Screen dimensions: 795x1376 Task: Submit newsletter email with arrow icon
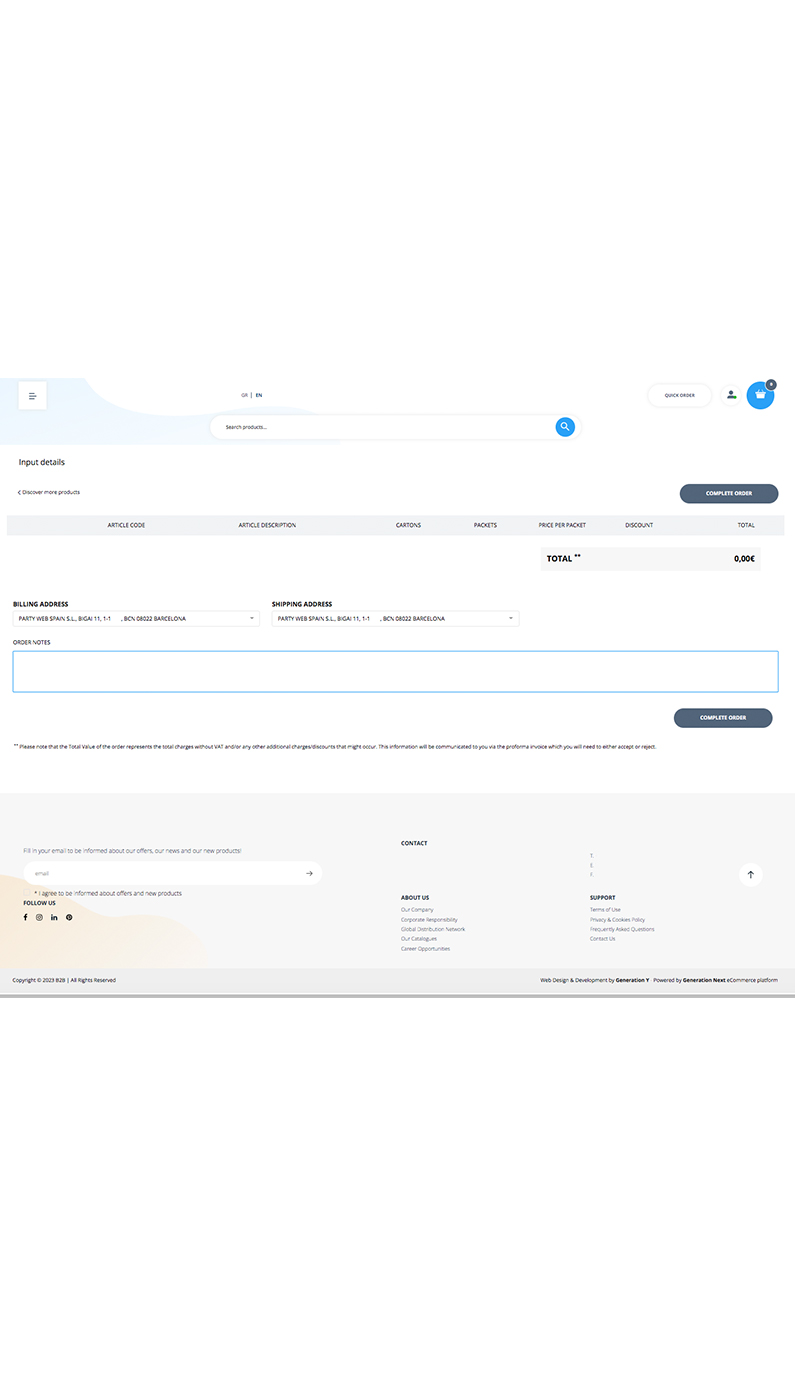(309, 873)
